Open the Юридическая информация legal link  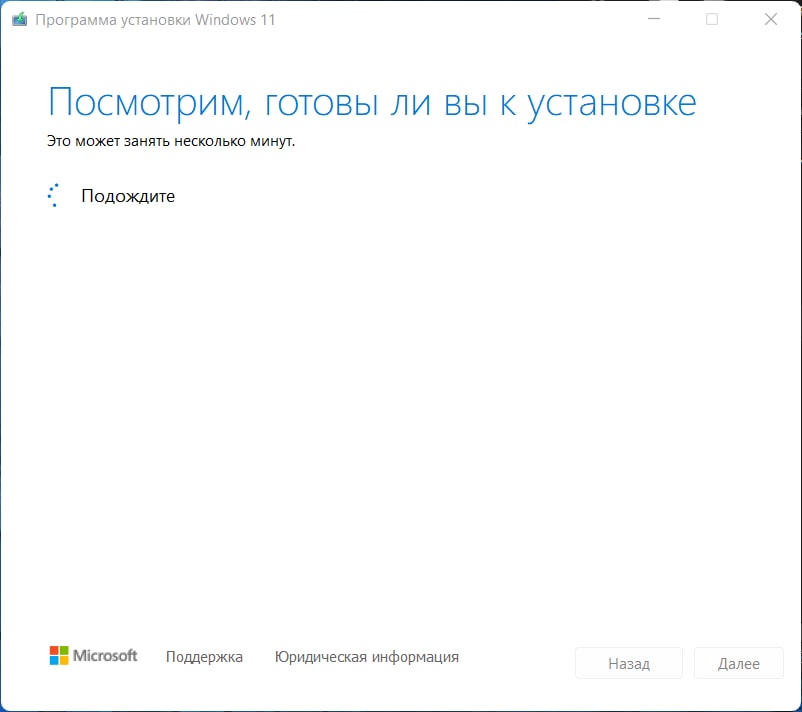(367, 657)
